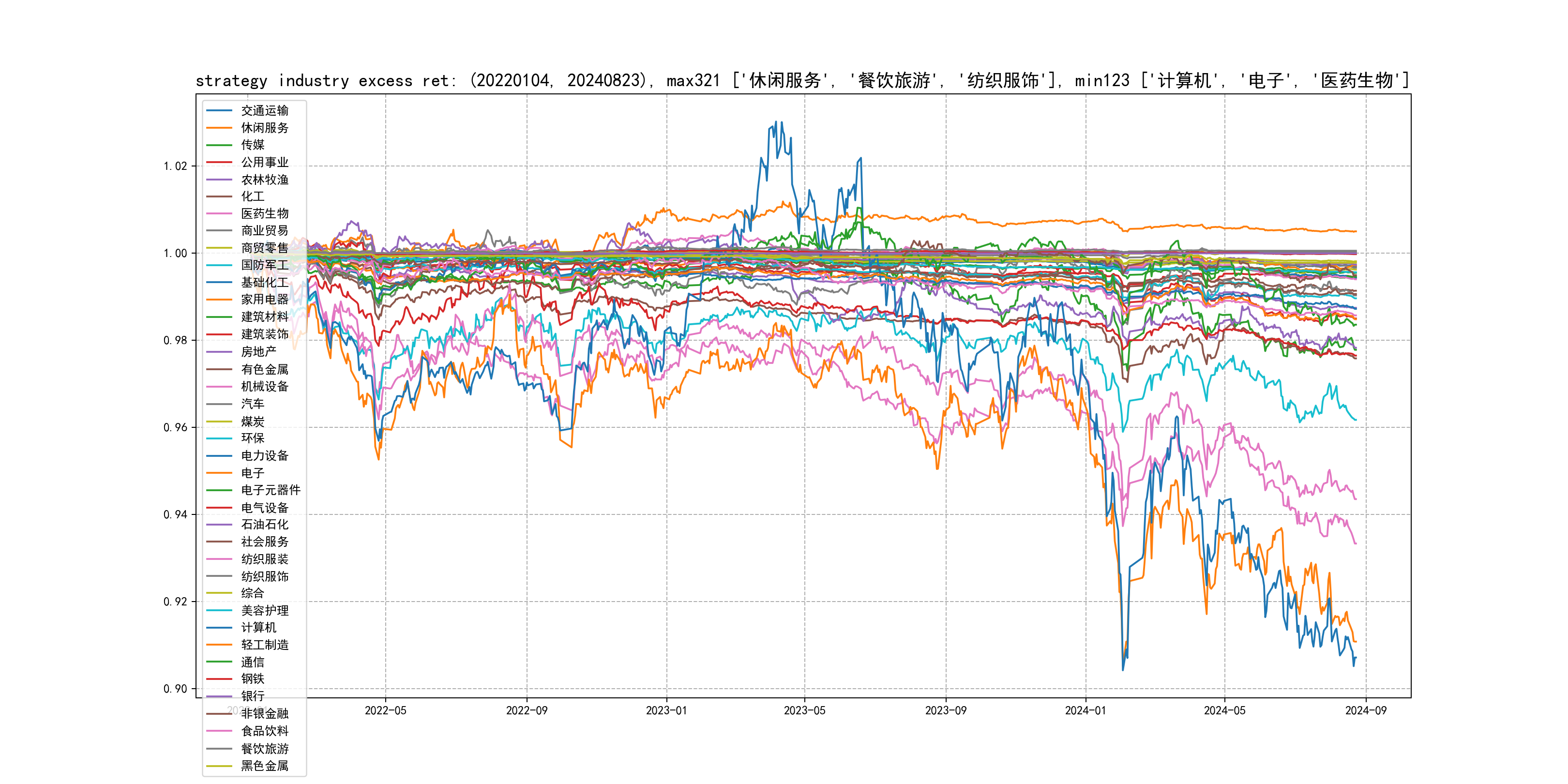Click the 电子元器件 legend label
The width and height of the screenshot is (1568, 784).
(270, 490)
